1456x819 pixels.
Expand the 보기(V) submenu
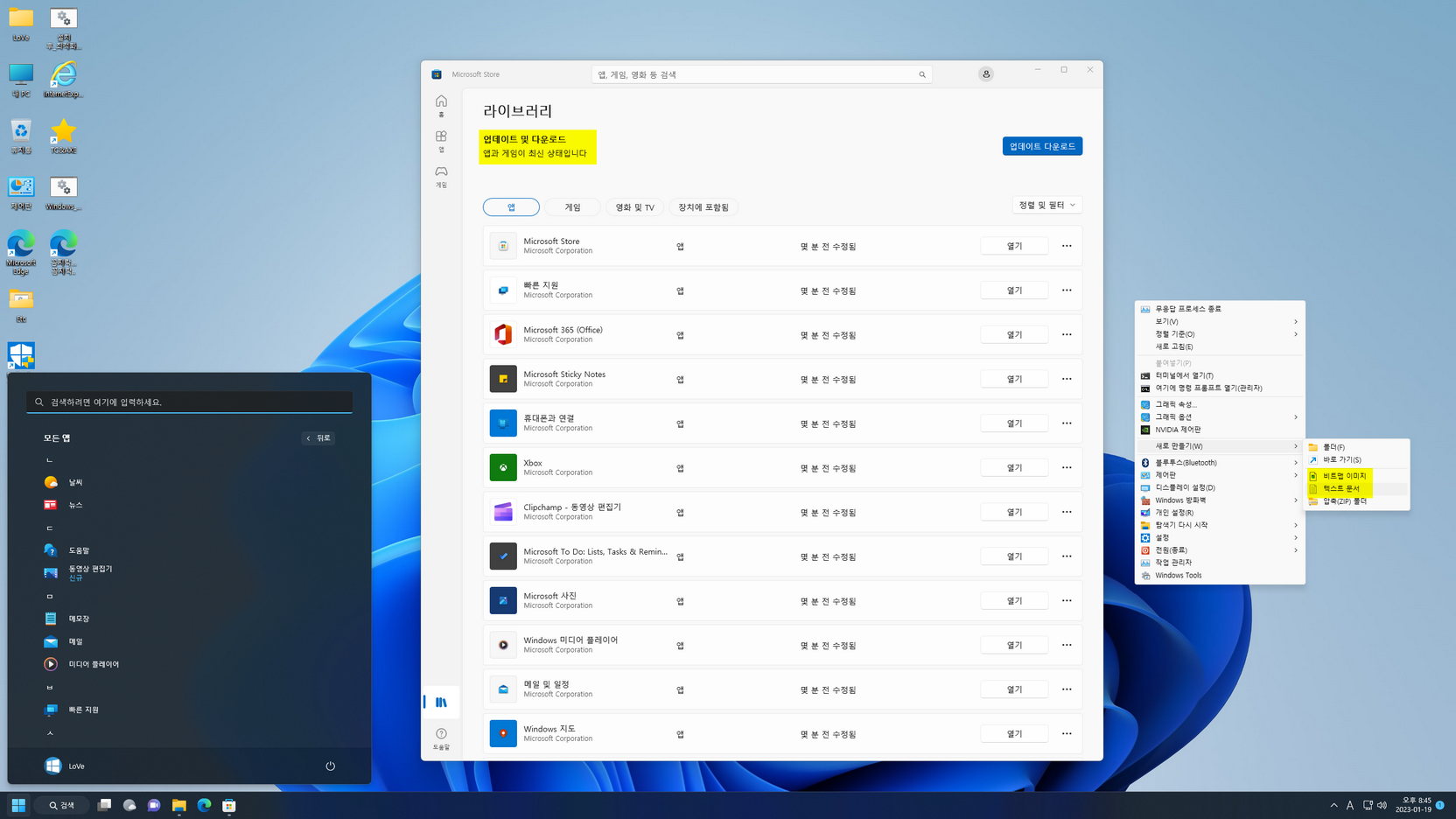click(x=1220, y=321)
